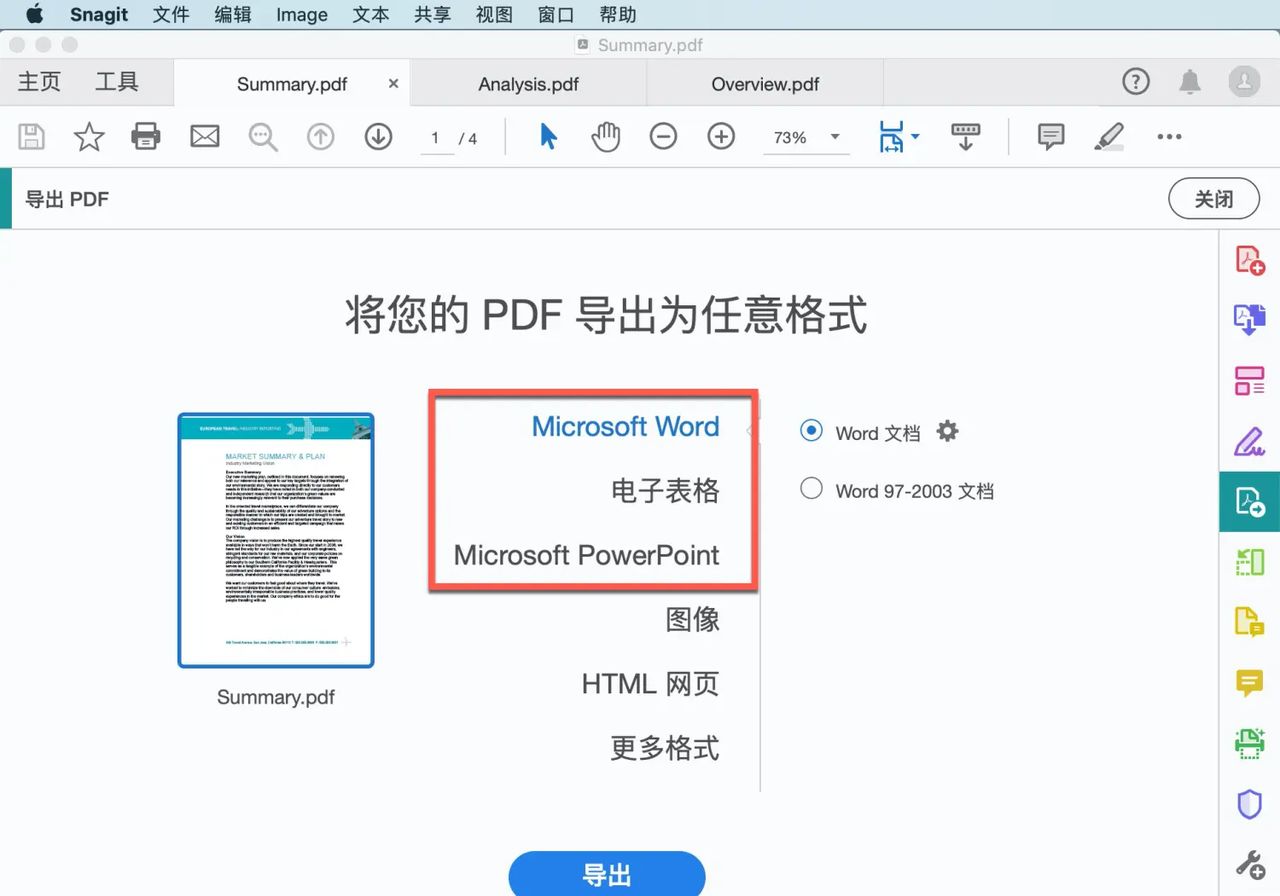The image size is (1280, 896).
Task: Open the 文件 menu
Action: pos(171,14)
